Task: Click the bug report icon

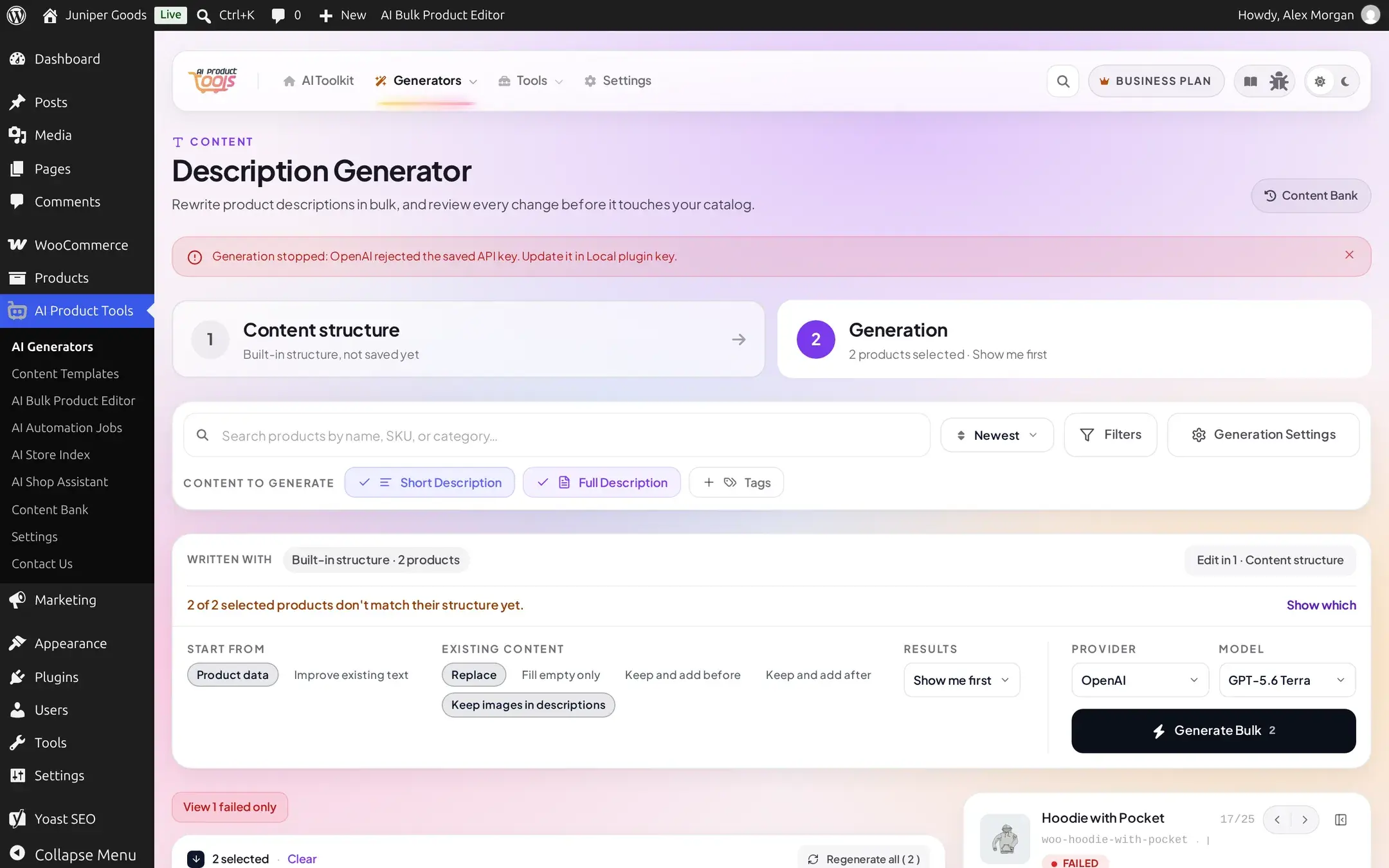Action: pos(1279,81)
